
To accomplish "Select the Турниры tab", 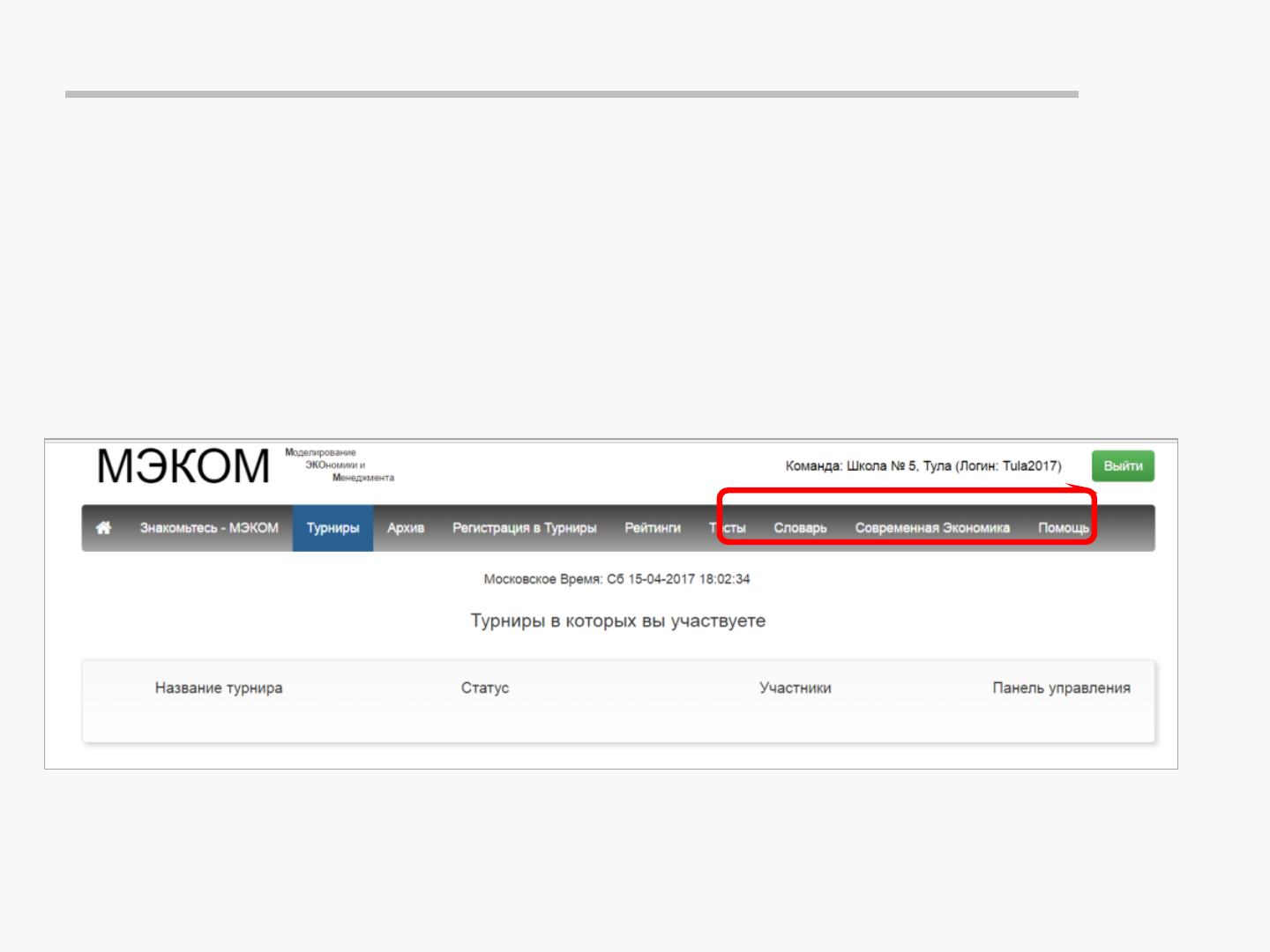I will [332, 528].
